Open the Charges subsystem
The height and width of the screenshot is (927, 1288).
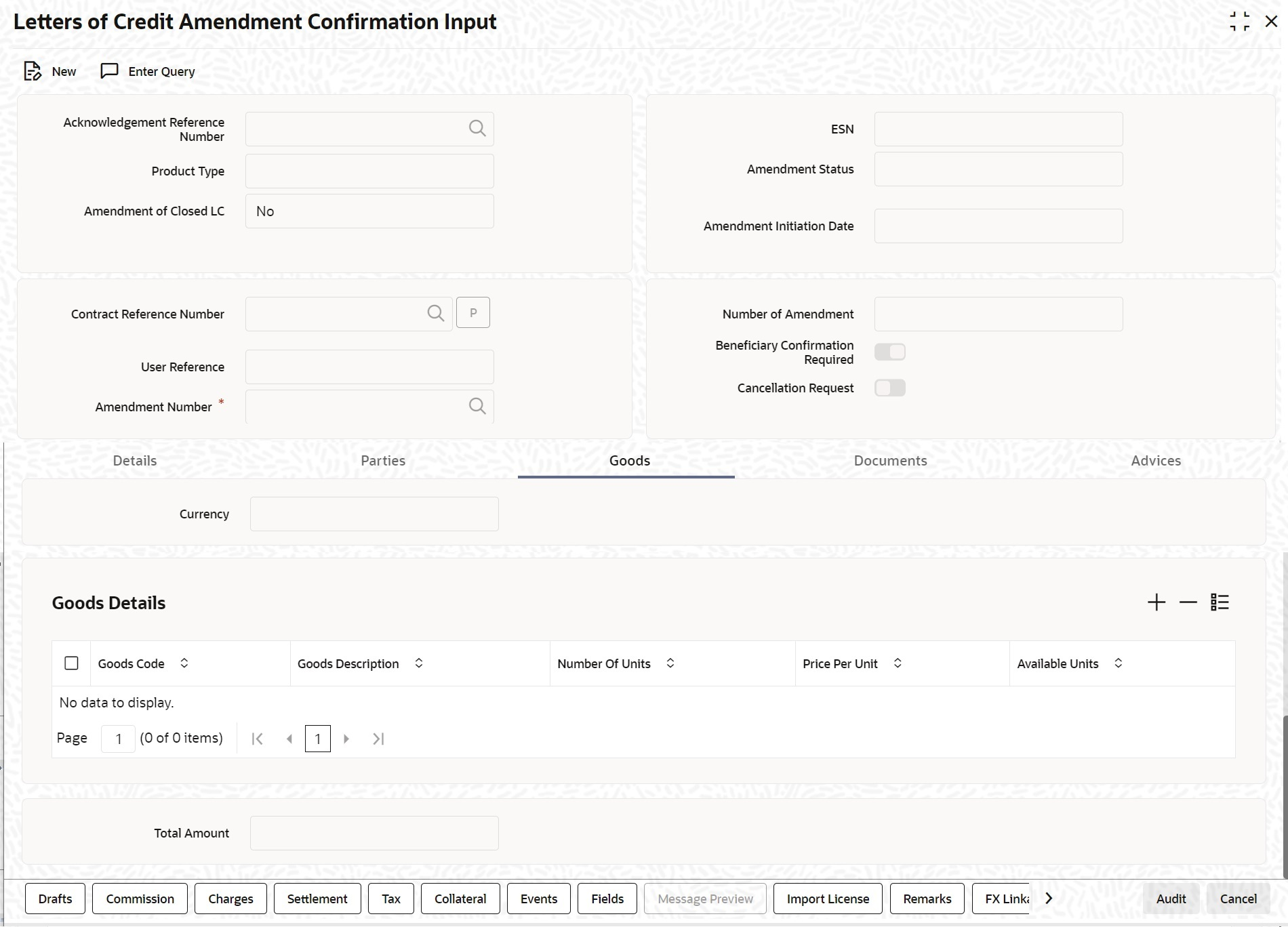coord(230,899)
